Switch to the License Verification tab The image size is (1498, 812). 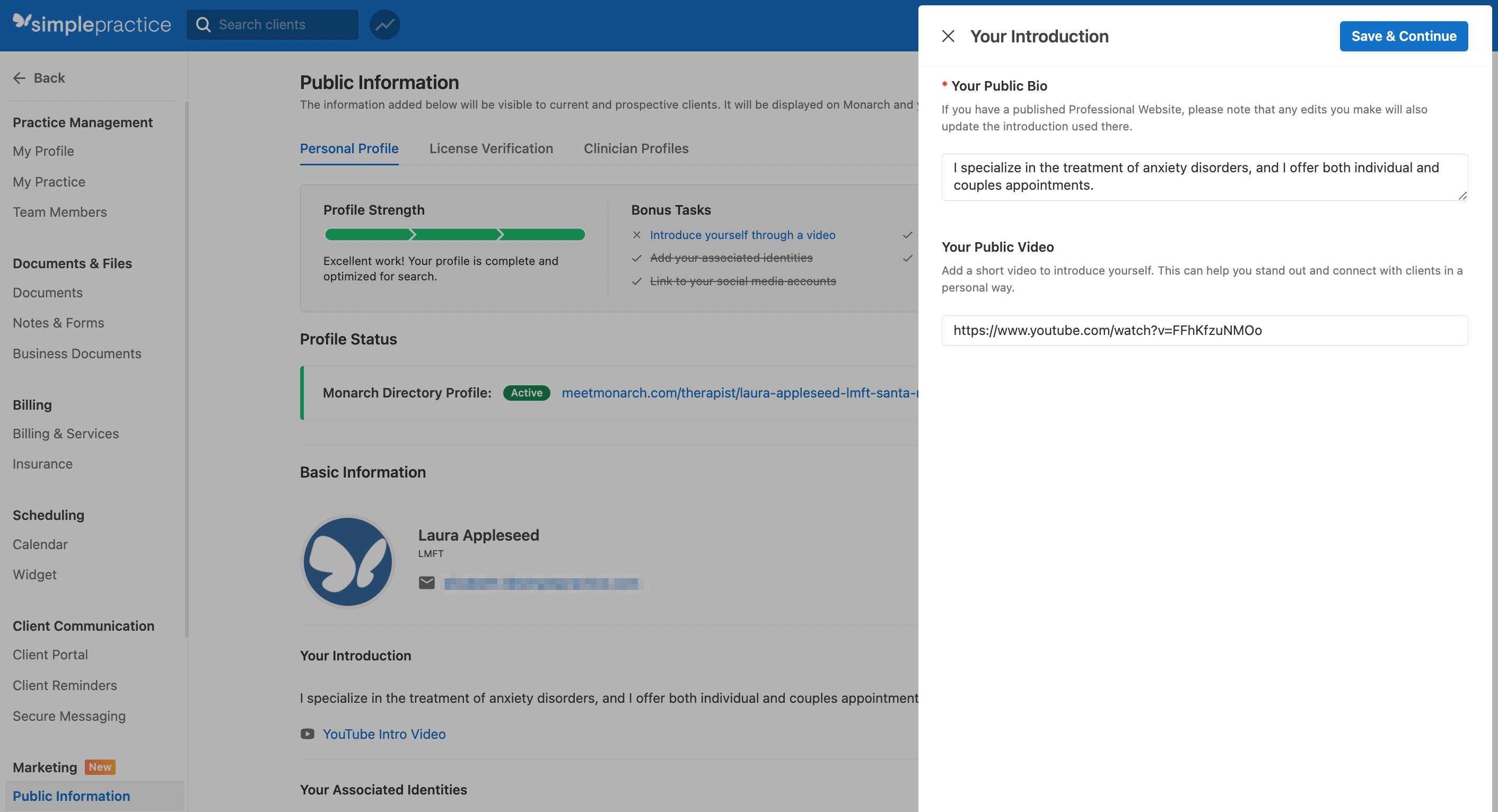[491, 148]
